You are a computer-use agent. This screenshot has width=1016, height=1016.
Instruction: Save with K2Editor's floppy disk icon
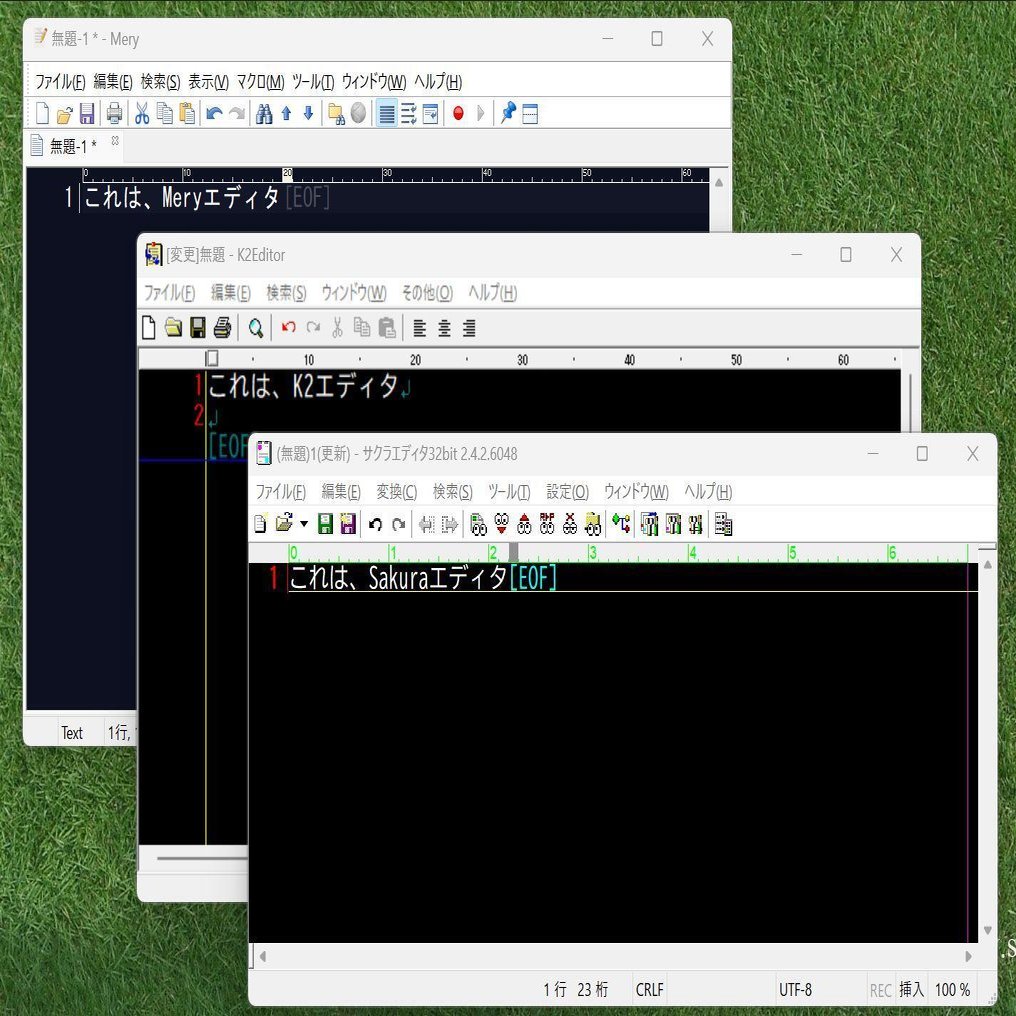[198, 328]
